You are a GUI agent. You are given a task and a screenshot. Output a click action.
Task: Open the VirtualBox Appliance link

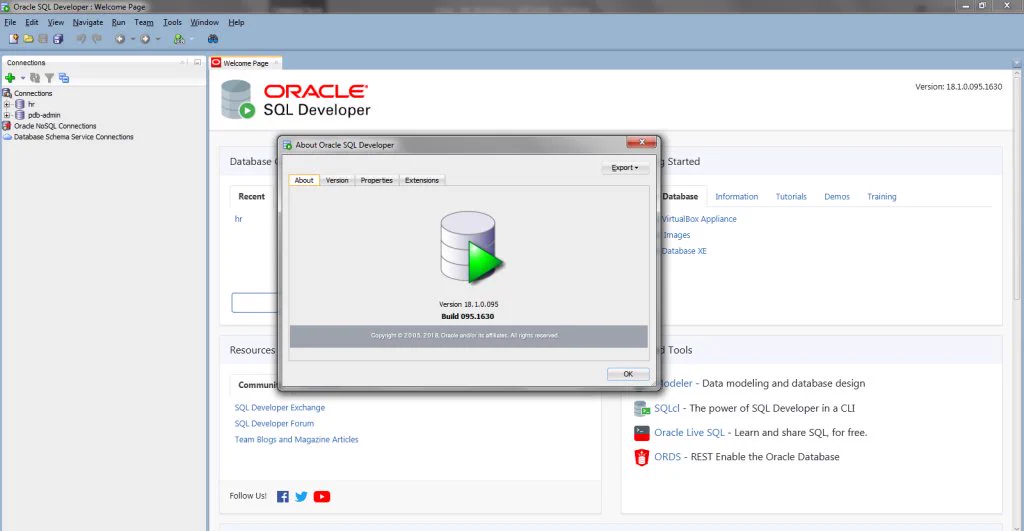699,219
